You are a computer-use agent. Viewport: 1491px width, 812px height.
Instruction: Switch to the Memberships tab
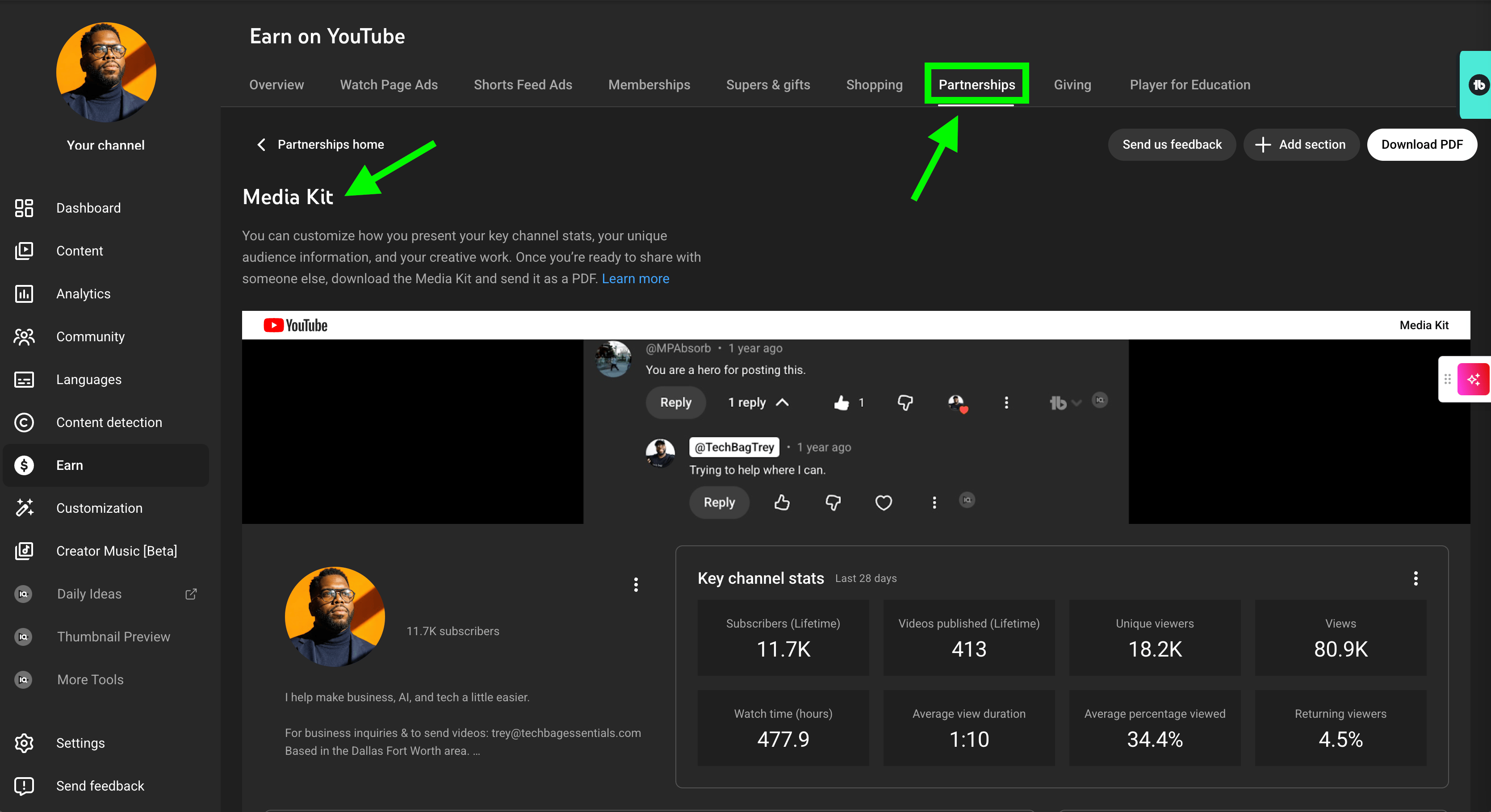(649, 84)
